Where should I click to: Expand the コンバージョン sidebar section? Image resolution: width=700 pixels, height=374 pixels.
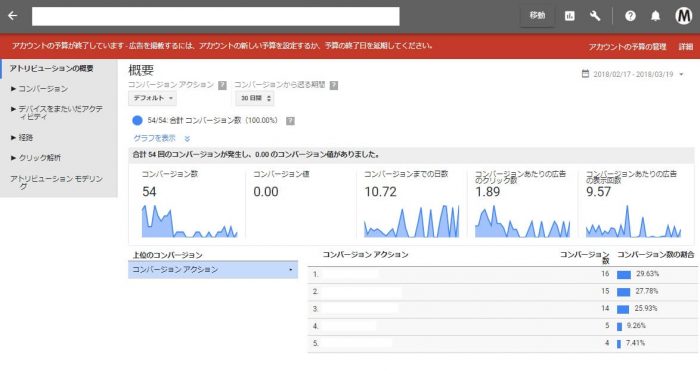pos(39,89)
